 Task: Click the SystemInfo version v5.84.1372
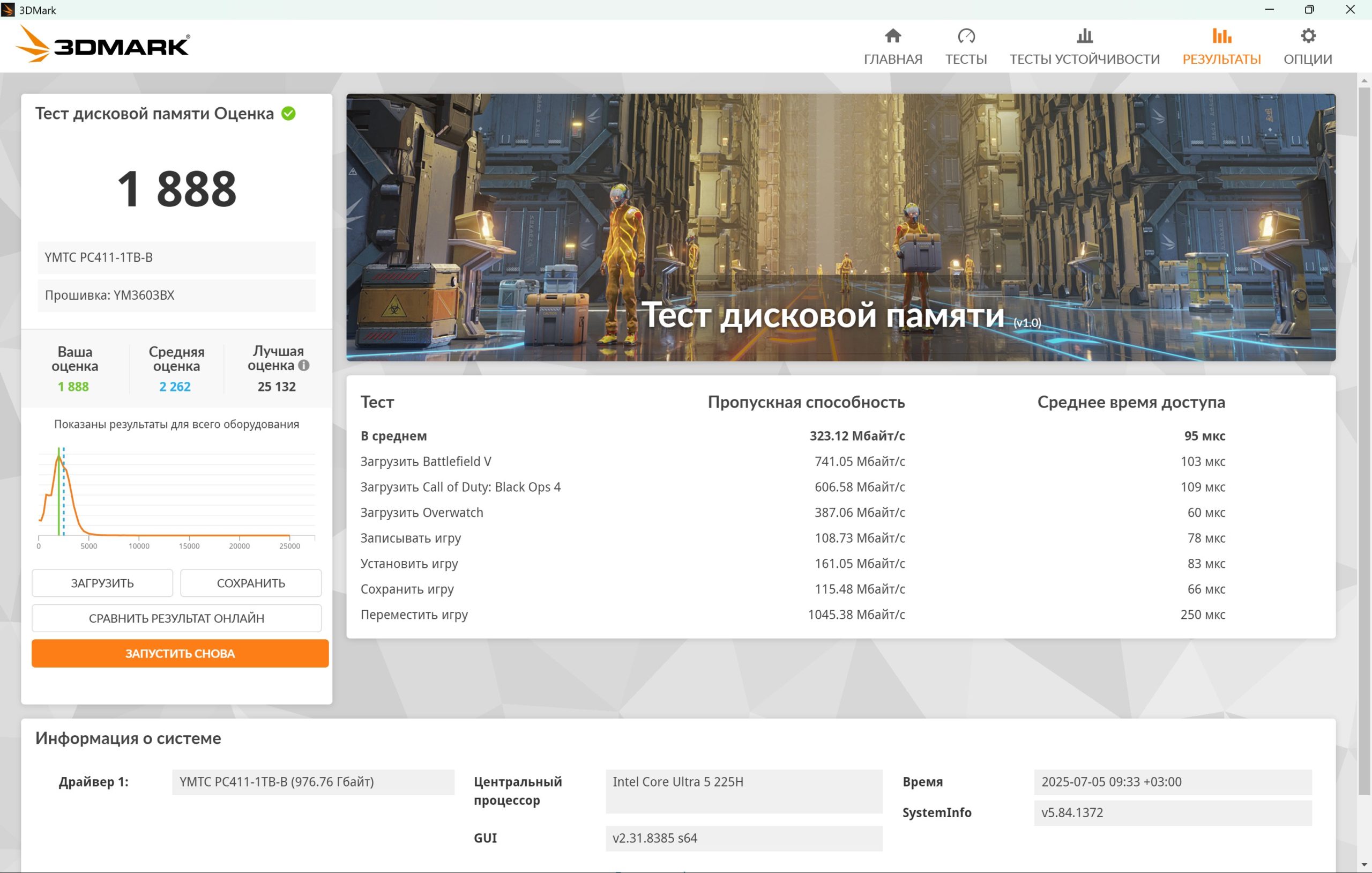1173,813
